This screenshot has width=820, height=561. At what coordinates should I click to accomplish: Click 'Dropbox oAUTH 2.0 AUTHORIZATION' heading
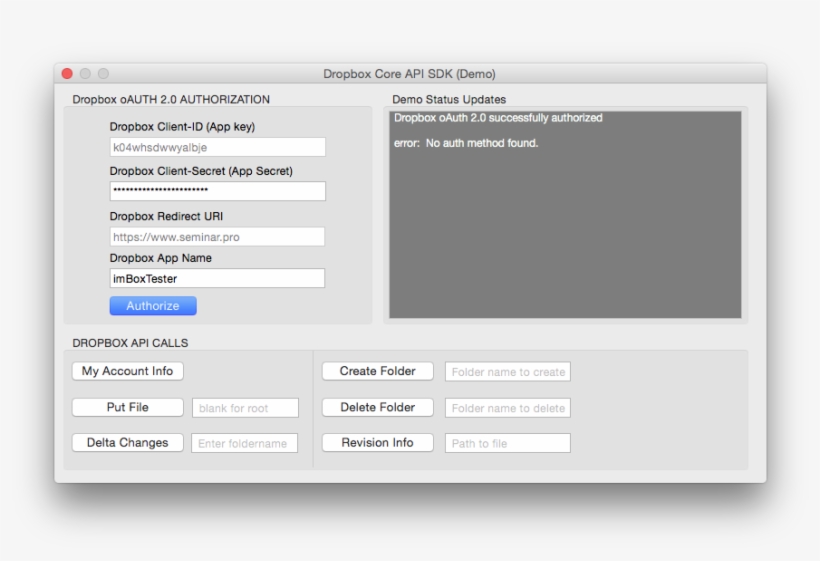pos(171,99)
